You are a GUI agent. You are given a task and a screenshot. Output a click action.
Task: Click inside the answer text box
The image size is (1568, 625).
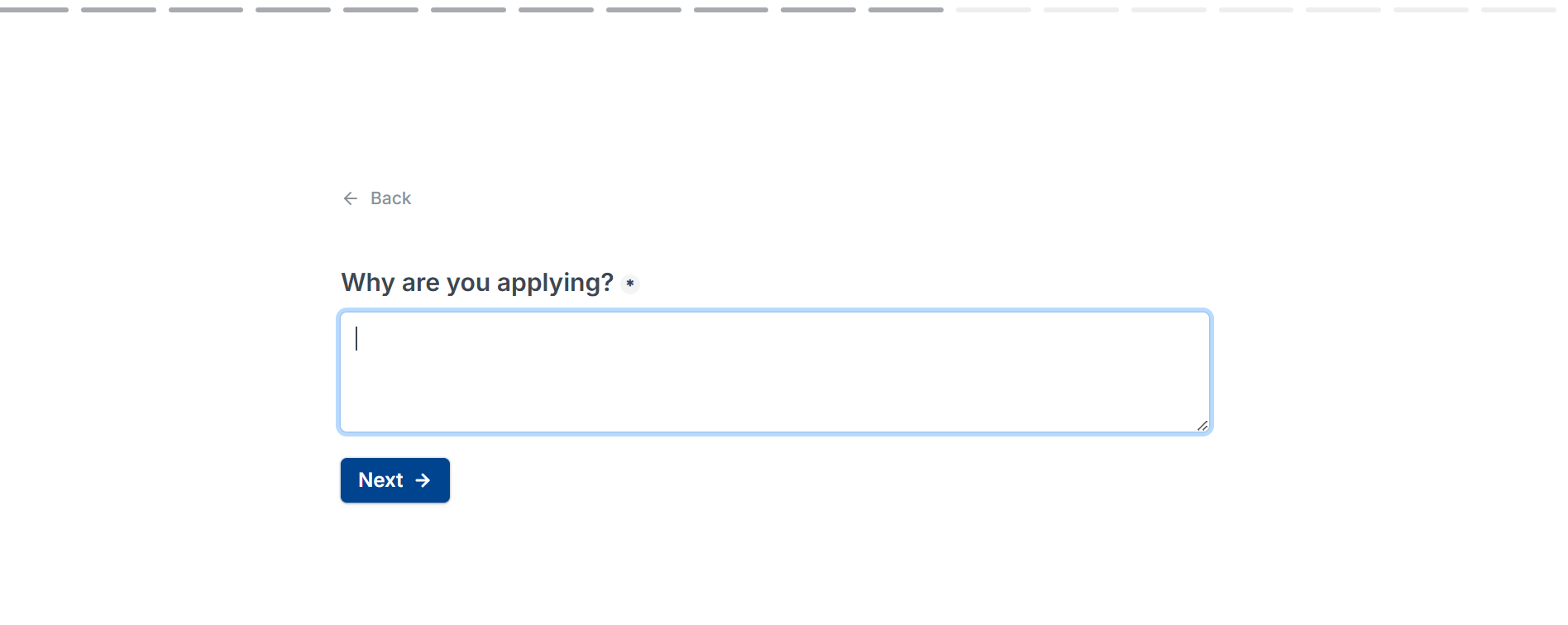pos(774,371)
